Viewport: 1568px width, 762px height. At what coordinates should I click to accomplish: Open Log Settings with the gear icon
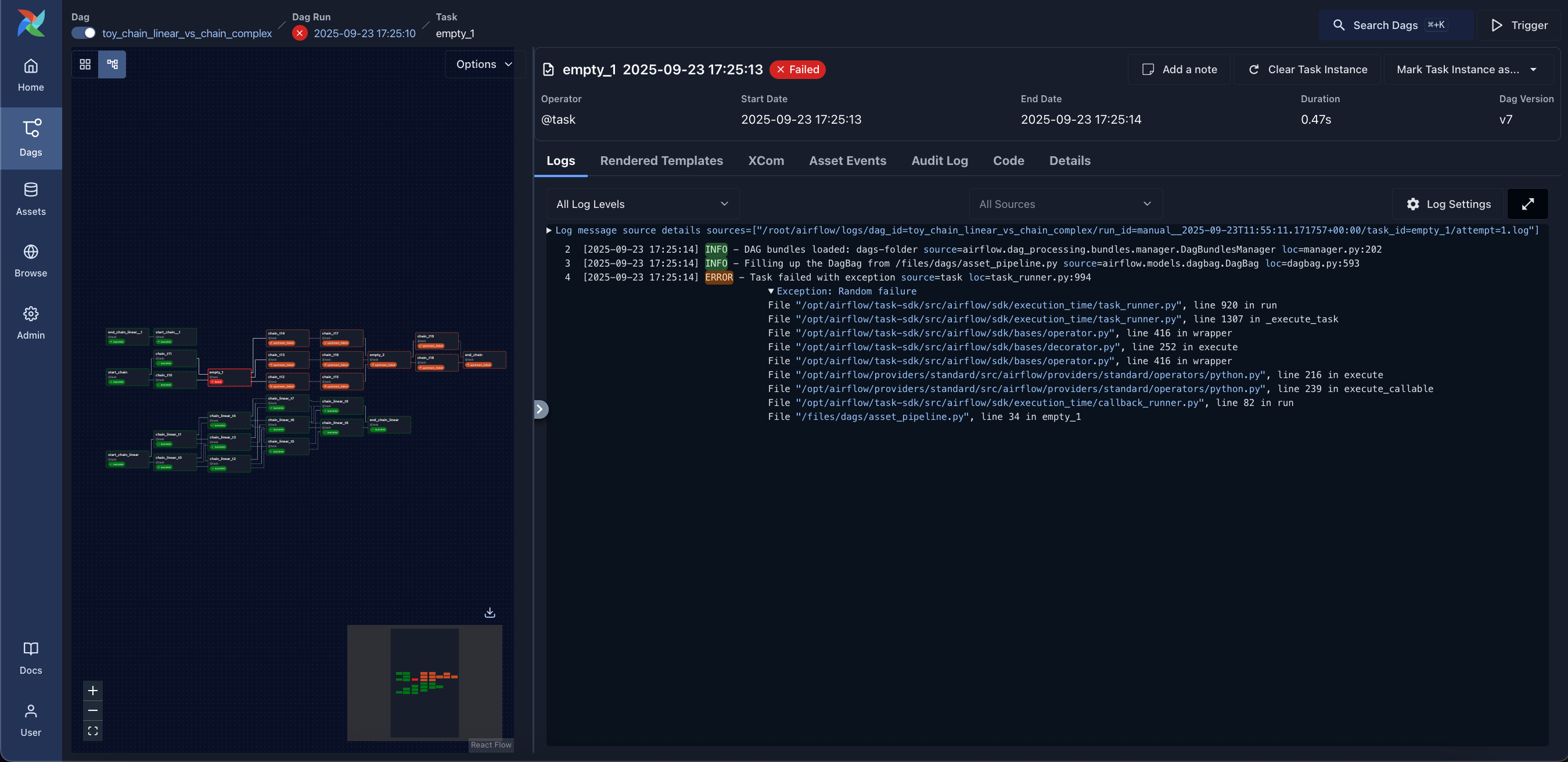(1447, 204)
